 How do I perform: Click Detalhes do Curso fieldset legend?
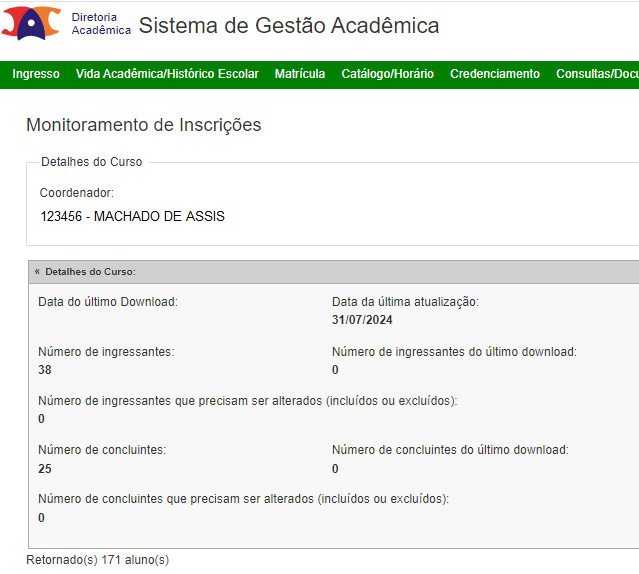coord(91,162)
